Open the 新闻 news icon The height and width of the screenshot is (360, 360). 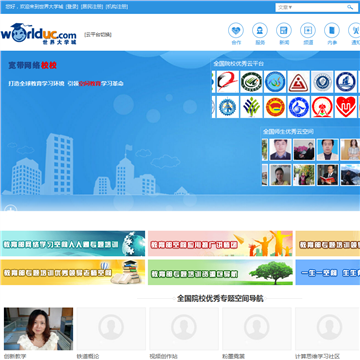click(x=284, y=31)
